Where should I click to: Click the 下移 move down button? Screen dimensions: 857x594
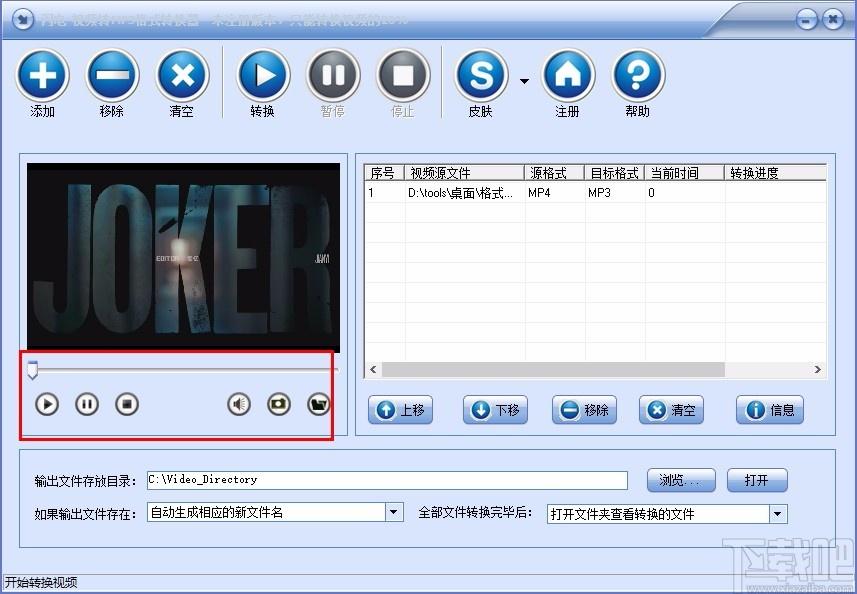pyautogui.click(x=495, y=410)
